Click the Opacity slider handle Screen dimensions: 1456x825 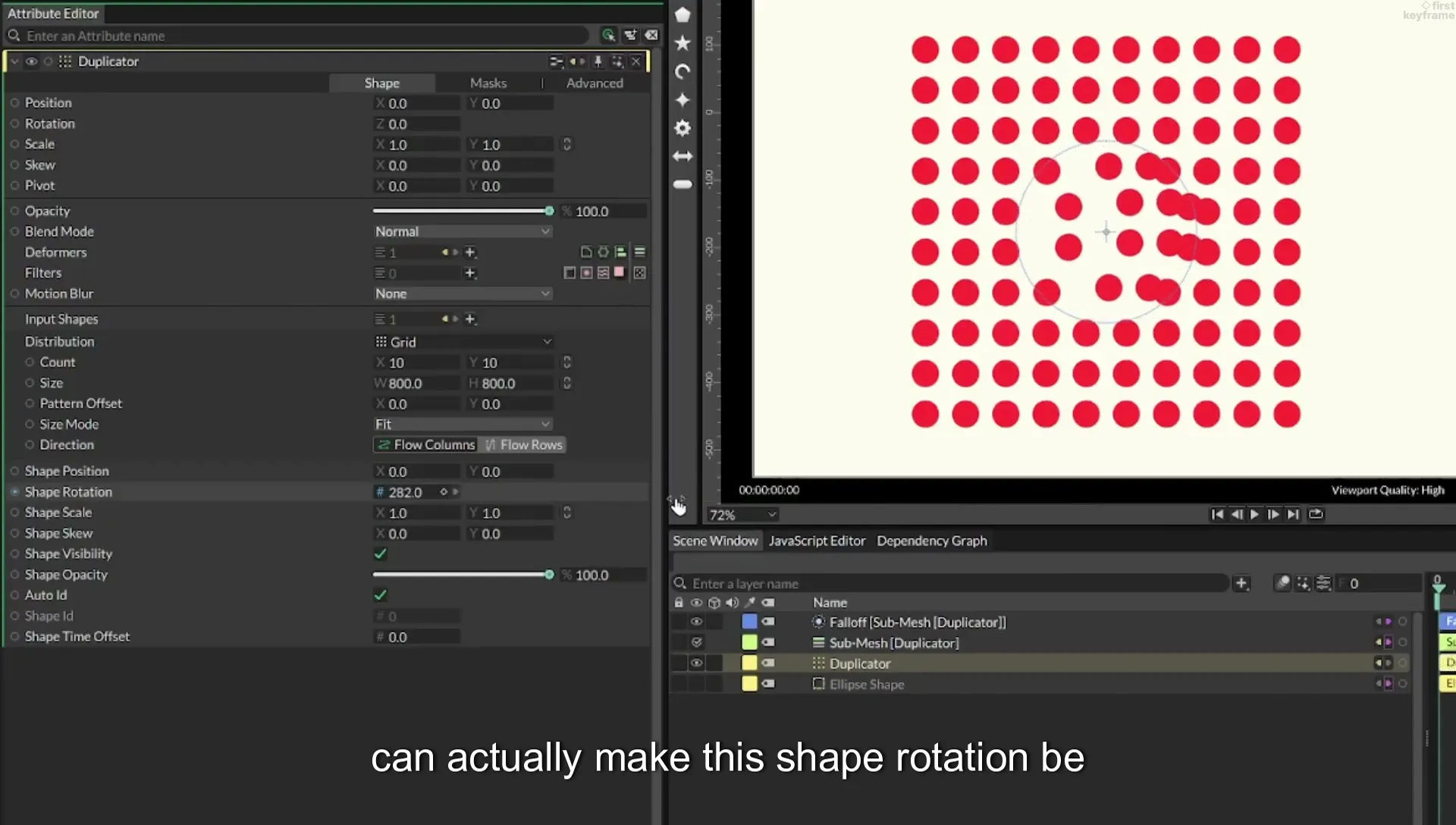click(549, 211)
